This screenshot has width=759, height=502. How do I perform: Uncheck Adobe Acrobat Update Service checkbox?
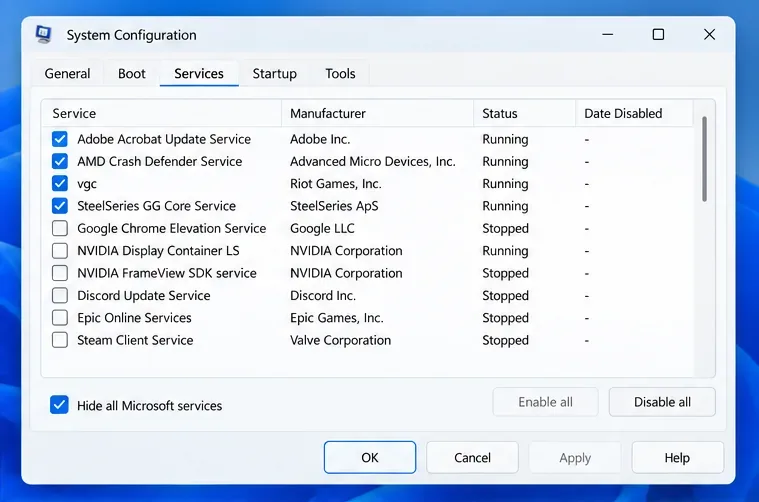[x=60, y=139]
